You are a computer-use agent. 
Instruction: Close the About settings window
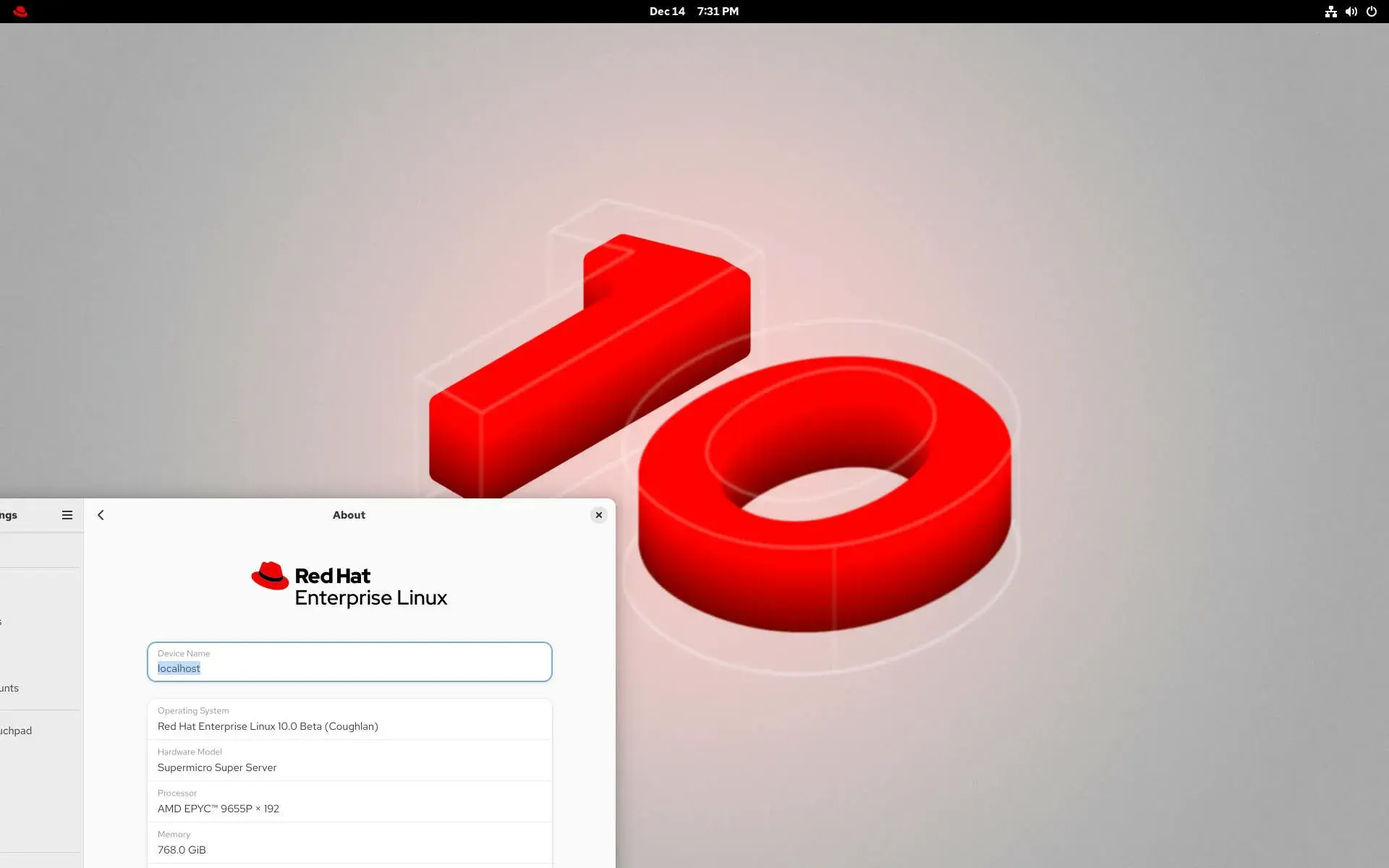tap(598, 515)
